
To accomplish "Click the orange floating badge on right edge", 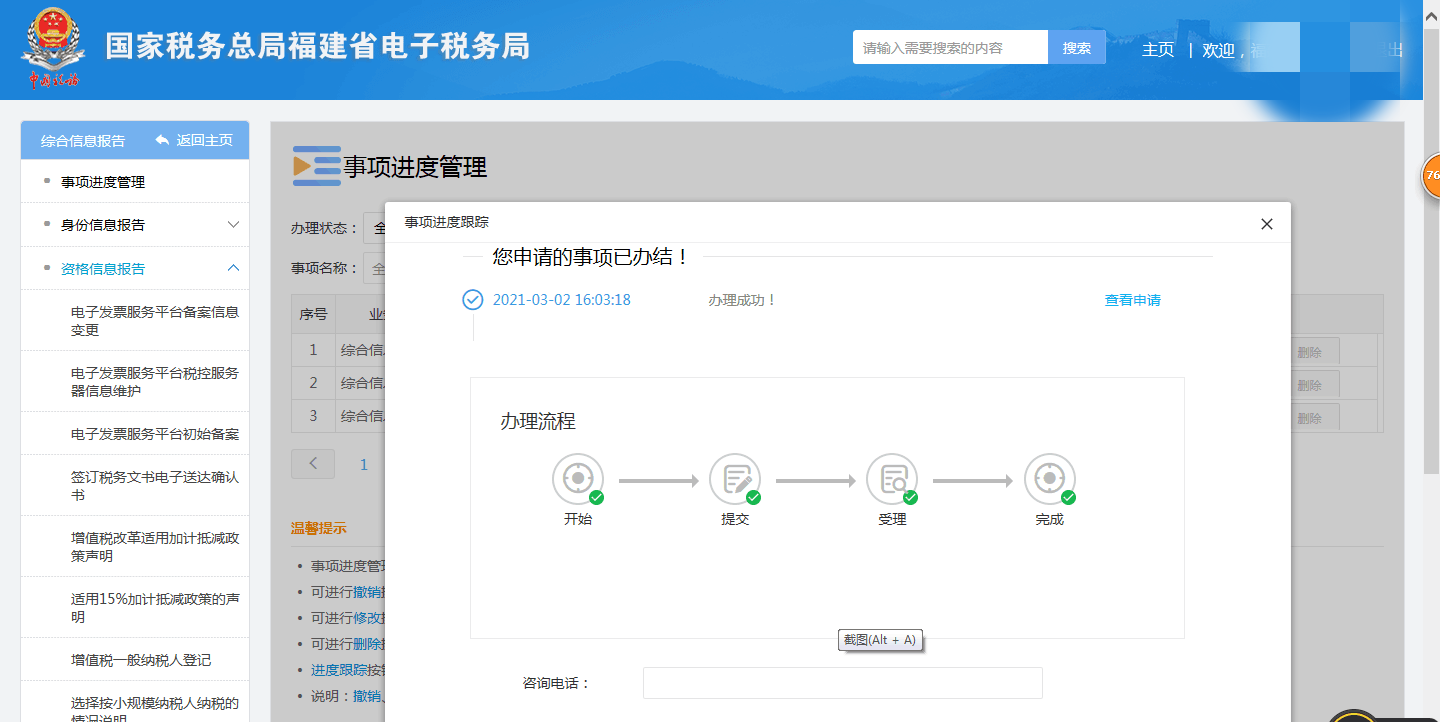I will pyautogui.click(x=1431, y=175).
